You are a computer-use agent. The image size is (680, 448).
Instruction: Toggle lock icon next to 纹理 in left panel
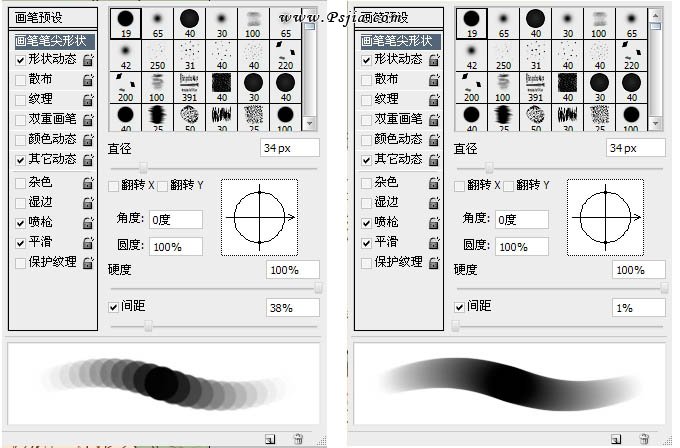tap(88, 100)
